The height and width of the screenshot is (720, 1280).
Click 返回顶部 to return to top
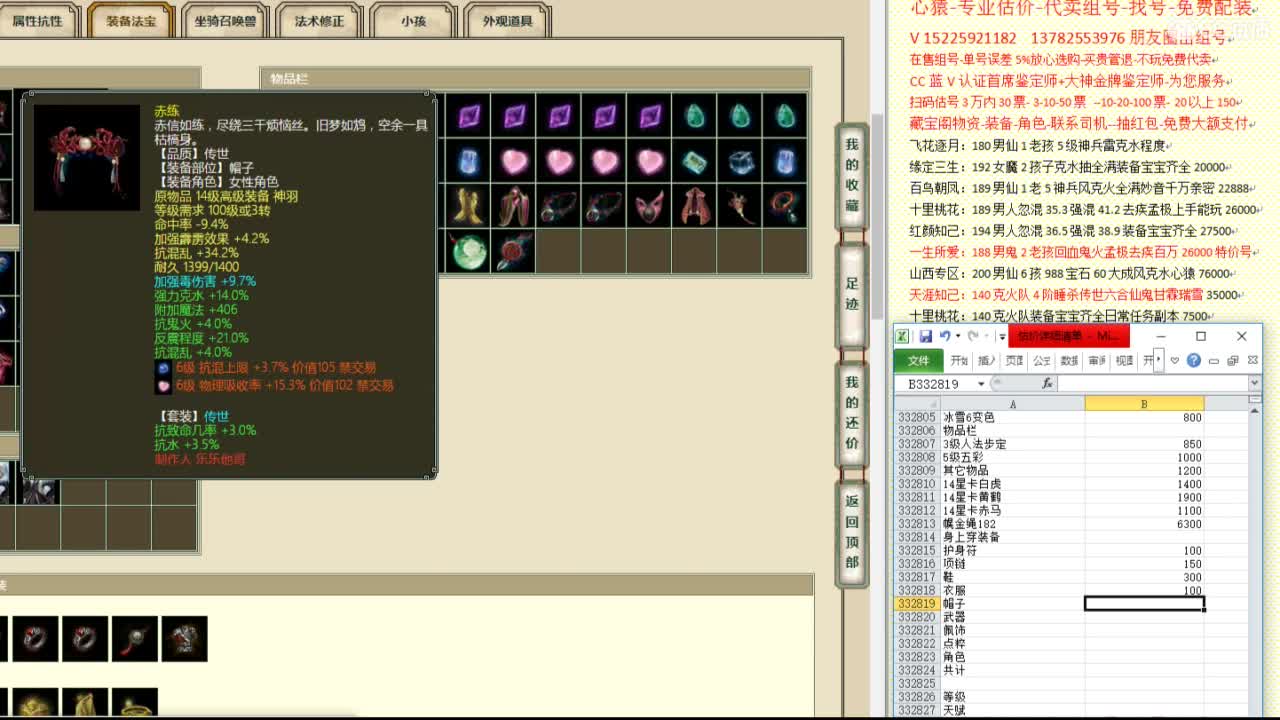point(852,532)
